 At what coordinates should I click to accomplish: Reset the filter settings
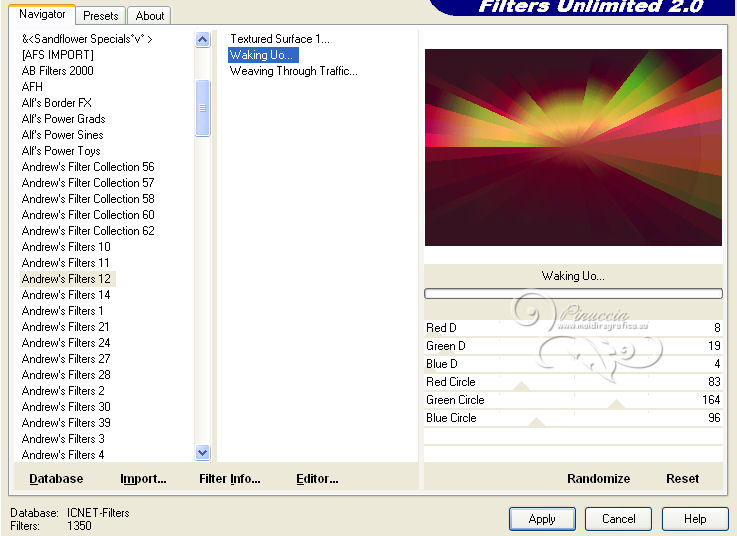pyautogui.click(x=682, y=479)
